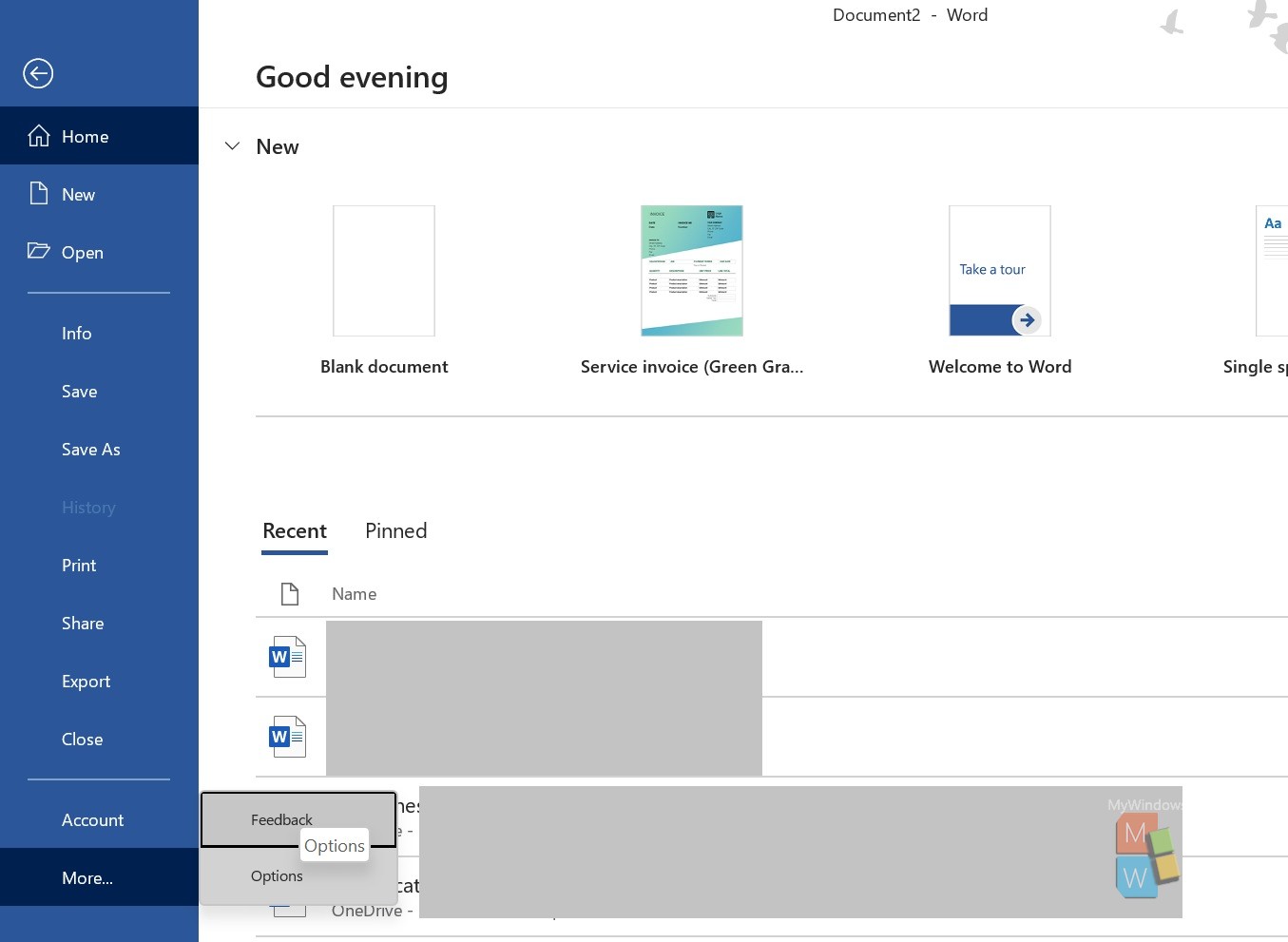The width and height of the screenshot is (1288, 942).
Task: Click the Service invoice template label
Action: pos(692,366)
